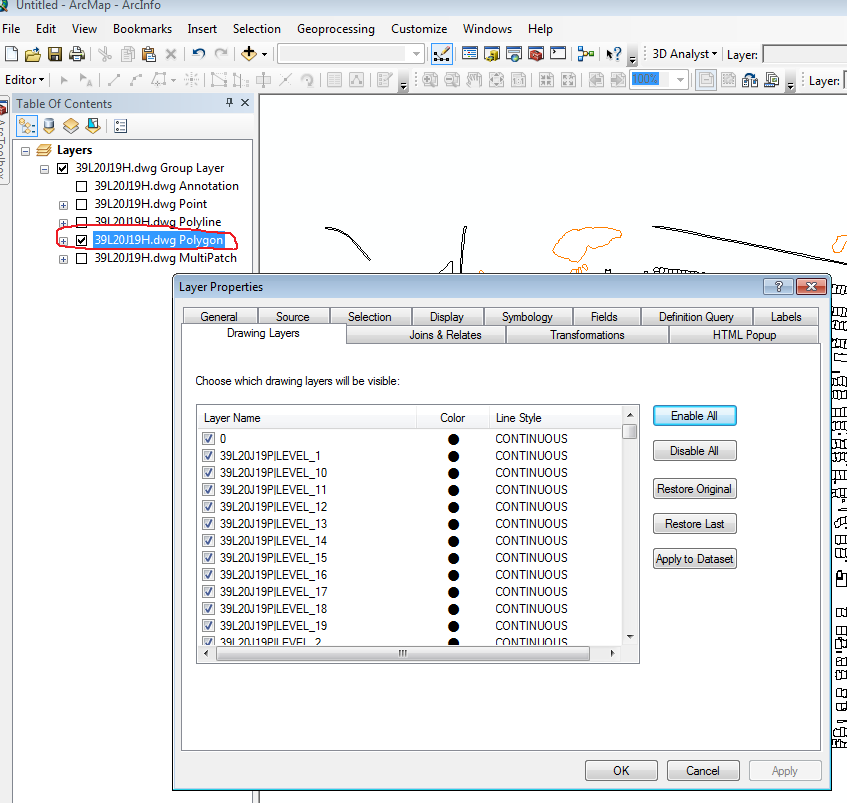Click the Save document icon
Viewport: 847px width, 803px height.
pos(55,54)
